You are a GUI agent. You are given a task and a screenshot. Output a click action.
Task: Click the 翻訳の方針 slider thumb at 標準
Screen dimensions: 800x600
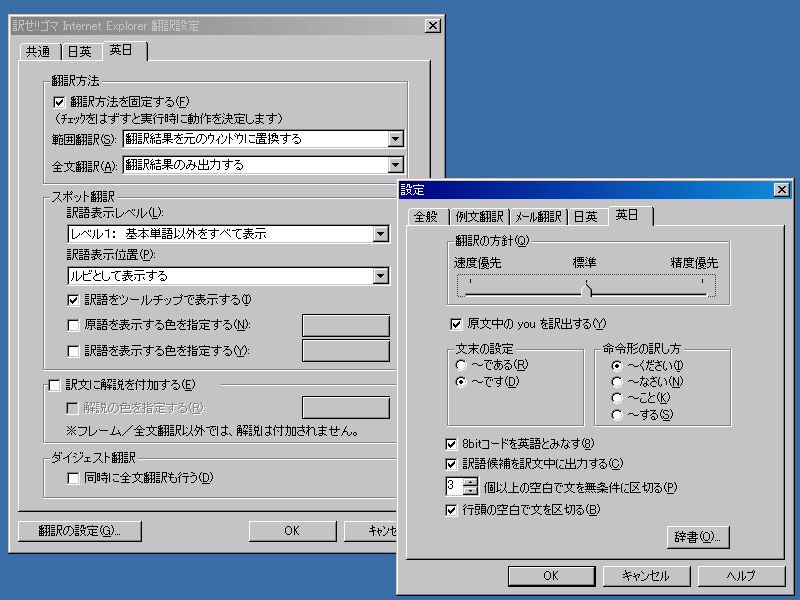click(587, 289)
